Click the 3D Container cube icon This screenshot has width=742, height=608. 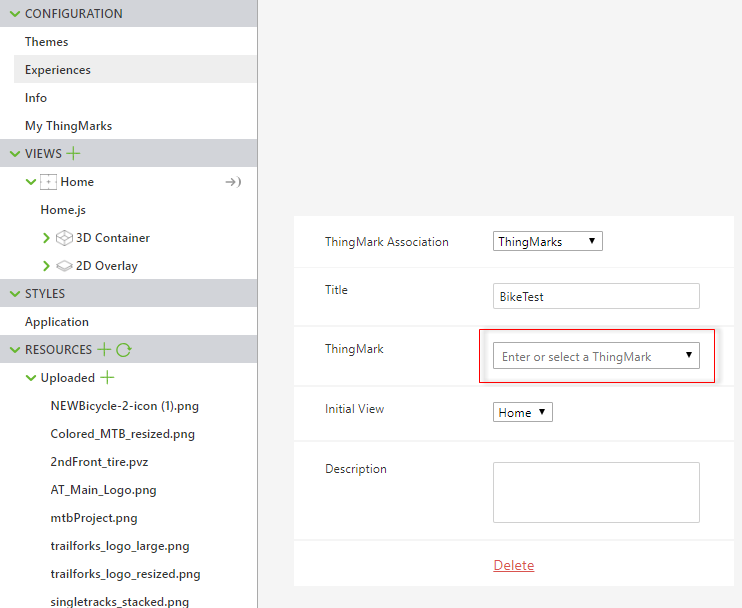(x=64, y=238)
